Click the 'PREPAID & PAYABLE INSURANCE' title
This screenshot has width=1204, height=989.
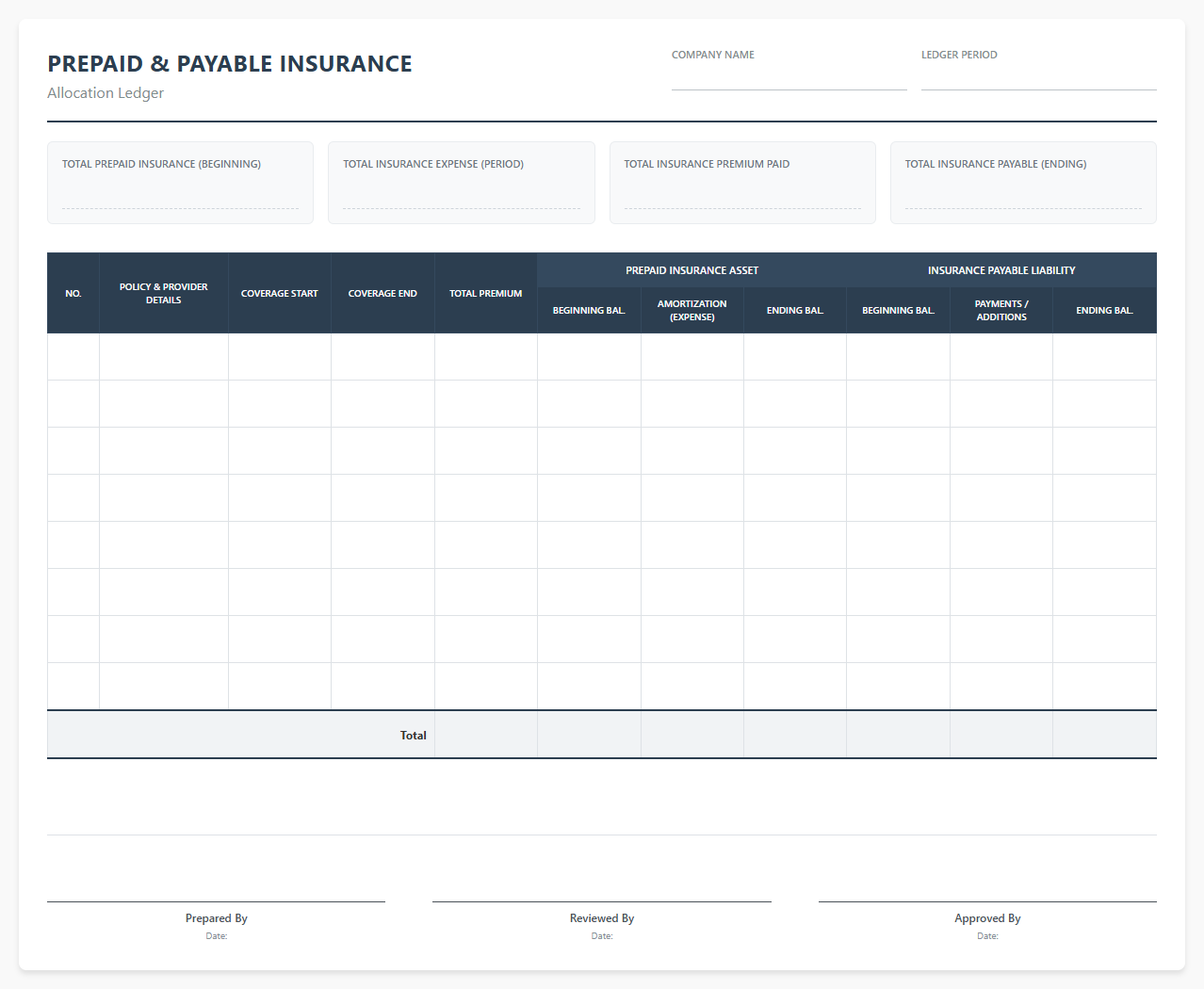(230, 63)
